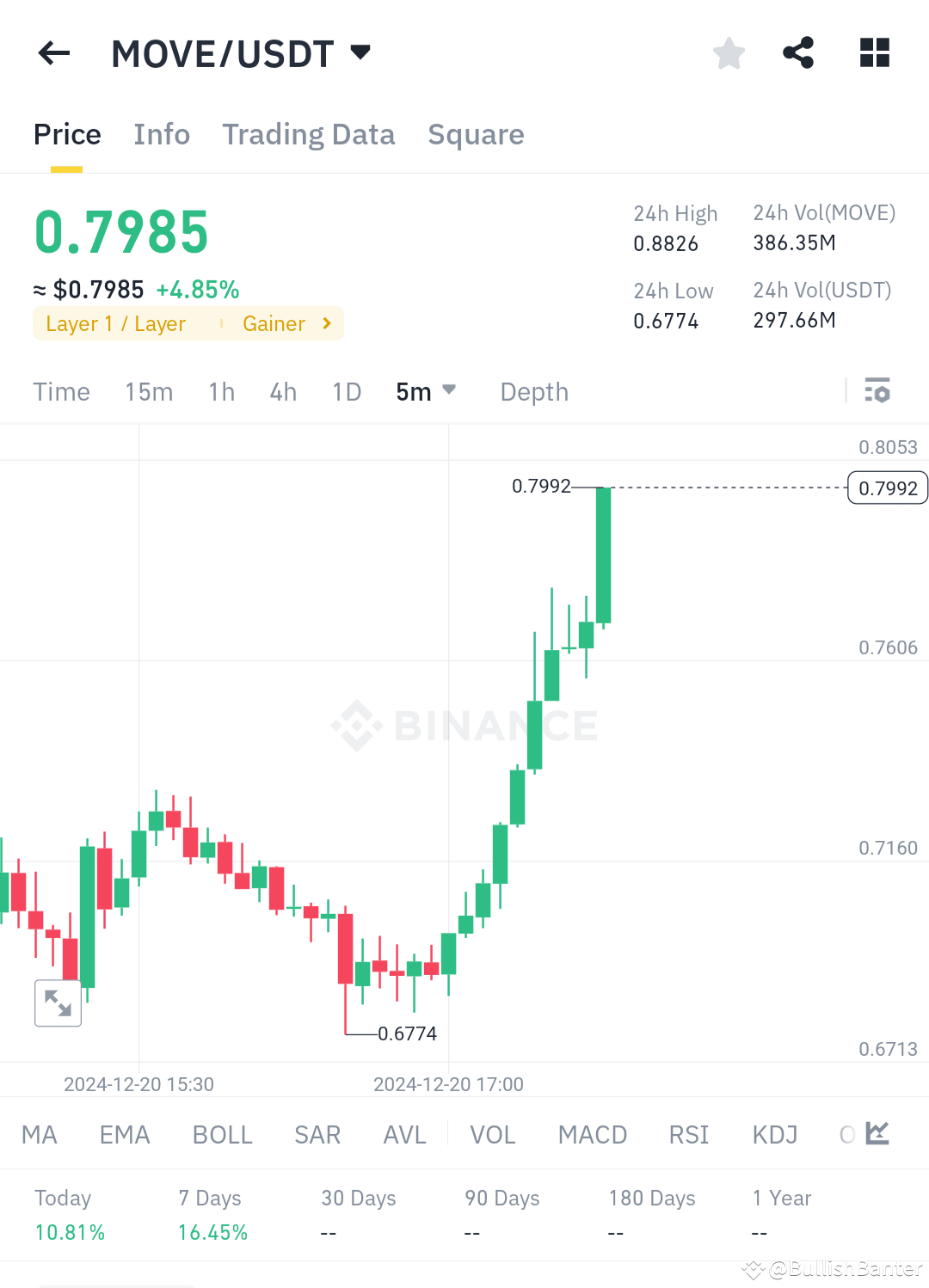Image resolution: width=929 pixels, height=1288 pixels.
Task: Open the Square tab
Action: coord(476,134)
